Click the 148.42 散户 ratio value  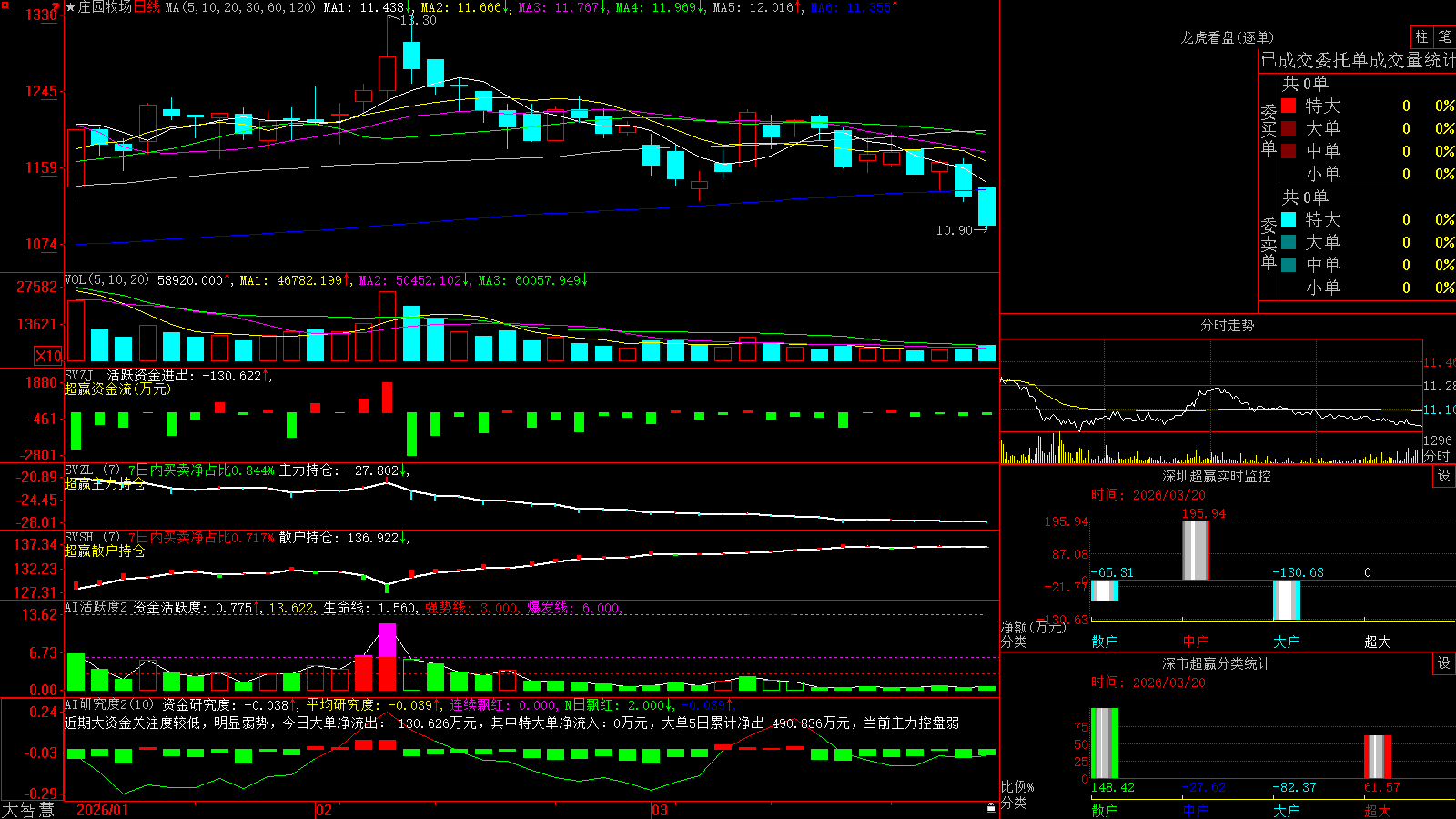click(1113, 787)
